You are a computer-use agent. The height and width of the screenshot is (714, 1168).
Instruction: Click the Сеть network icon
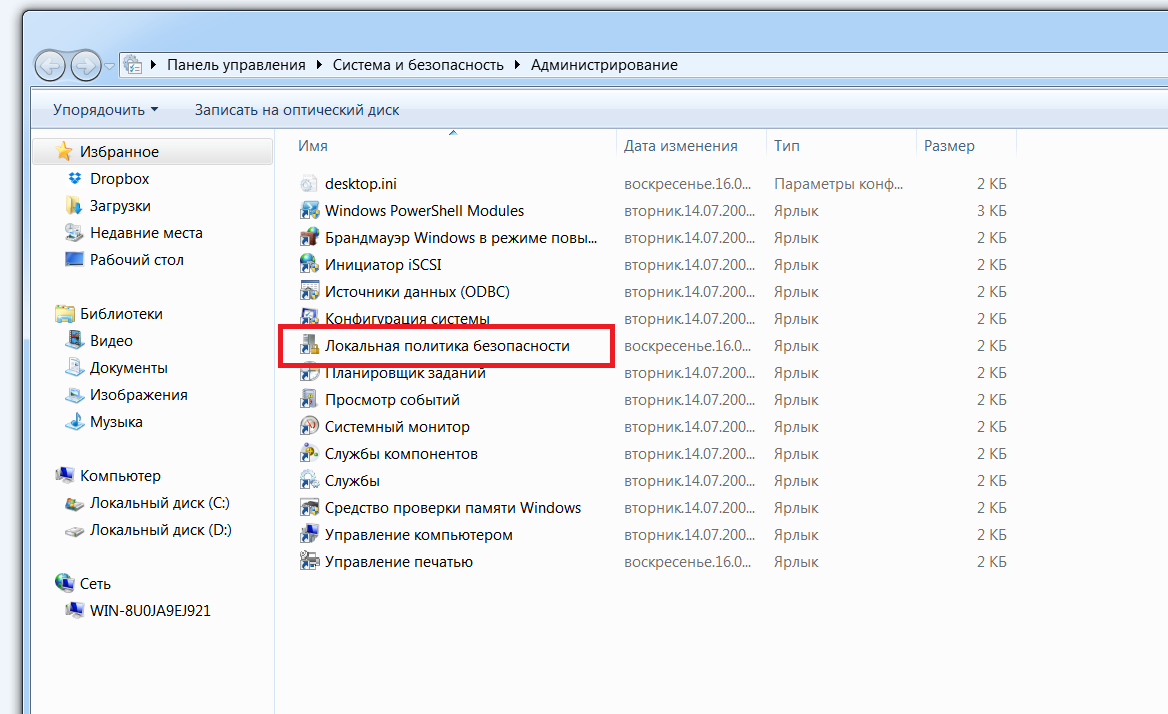click(x=65, y=583)
